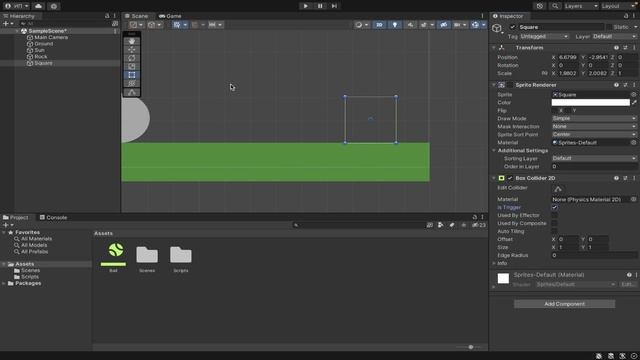
Task: Click the Edit Collider button
Action: pos(558,189)
